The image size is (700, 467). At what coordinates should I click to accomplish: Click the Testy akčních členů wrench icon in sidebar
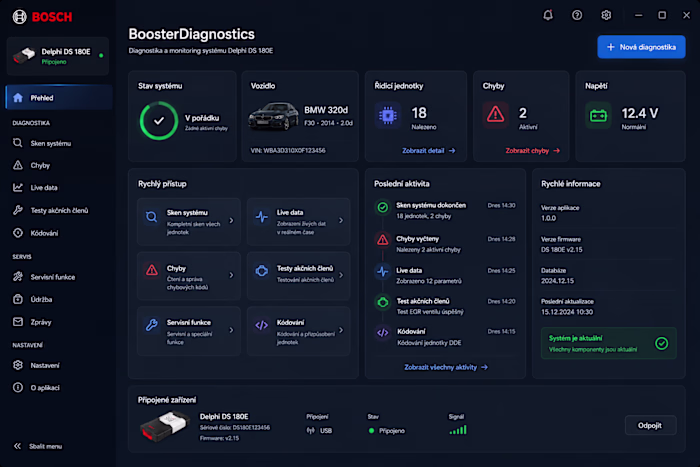coord(17,210)
